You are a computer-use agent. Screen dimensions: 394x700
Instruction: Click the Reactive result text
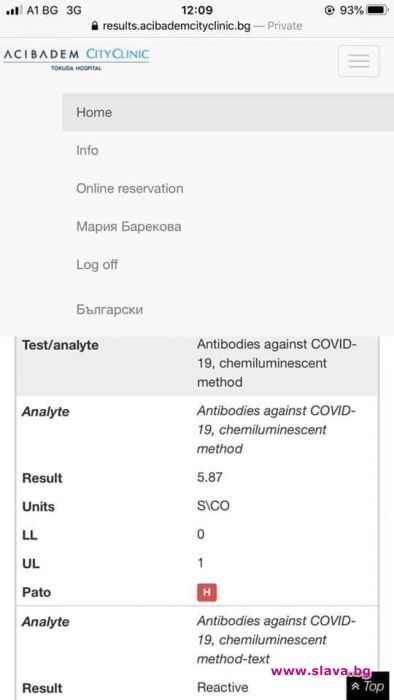[223, 687]
